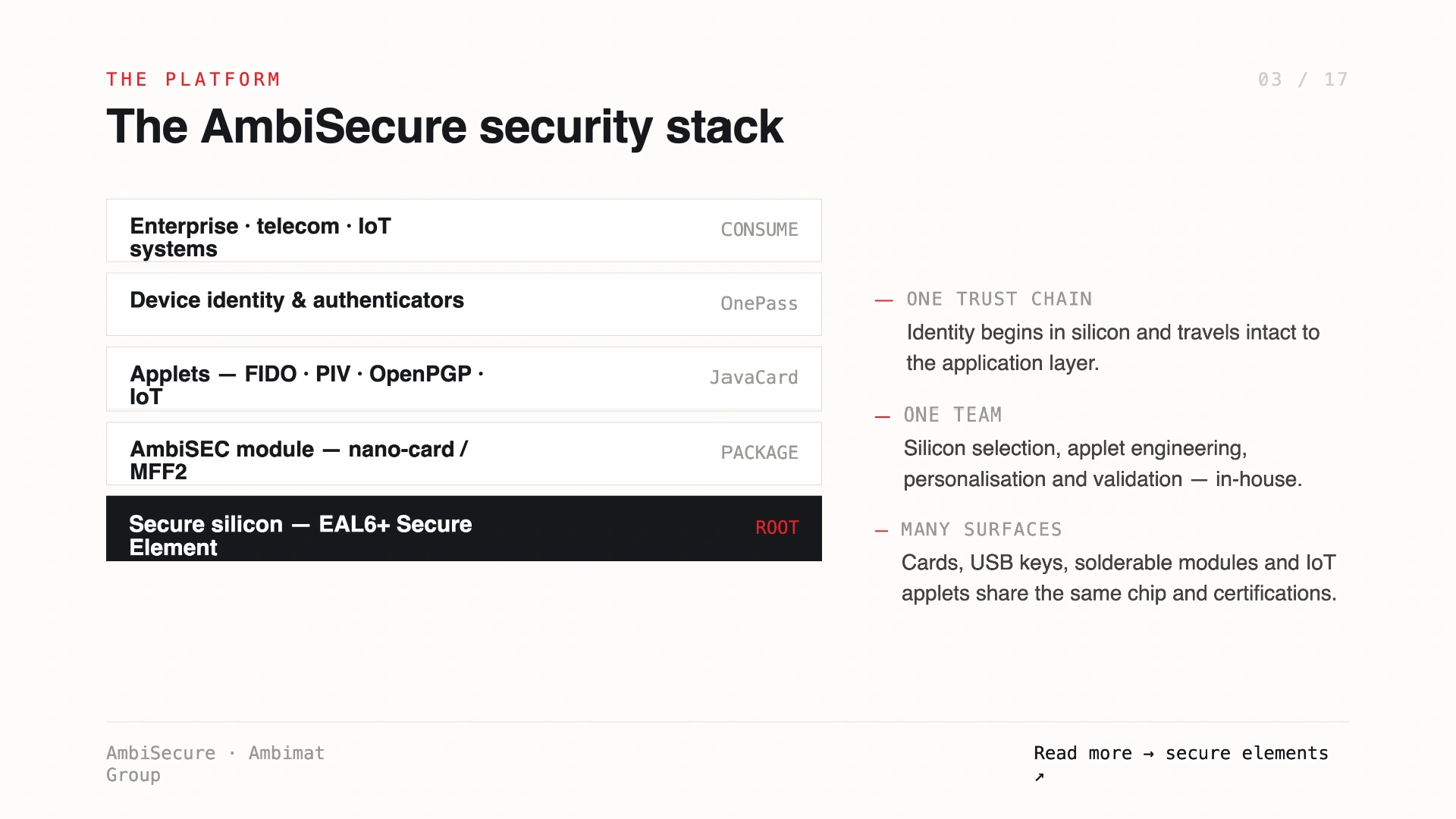Click the 'Silicon selection, applet engineering' paragraph

click(1103, 463)
